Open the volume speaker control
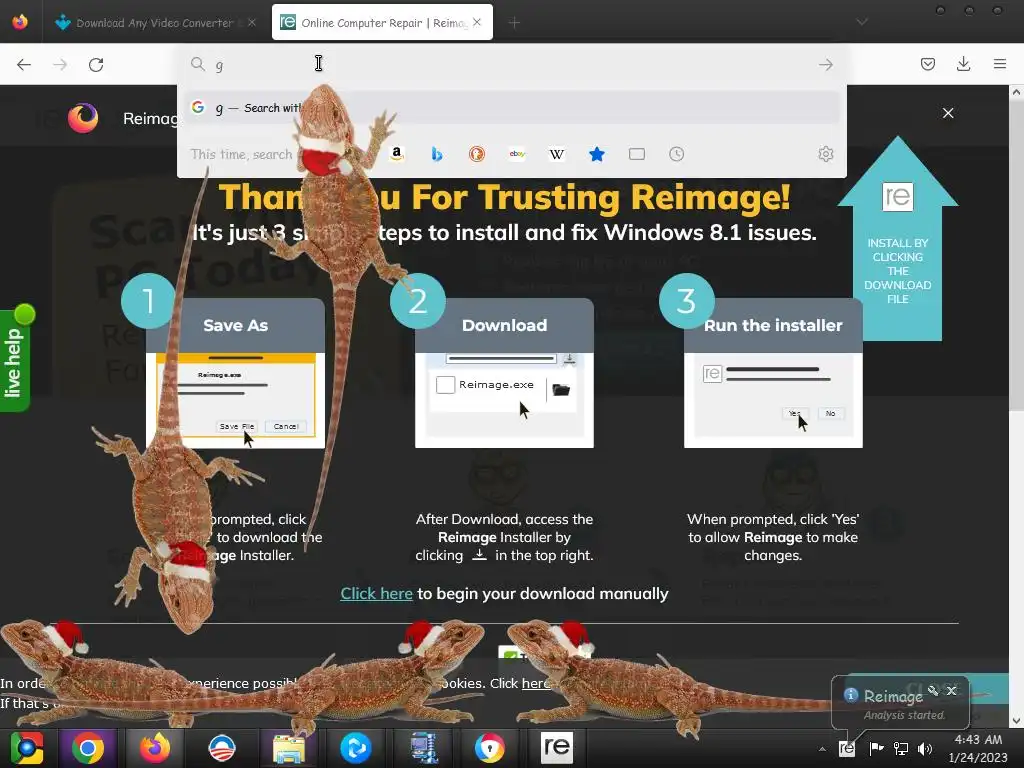Screen dimensions: 1024x768 tap(925, 748)
